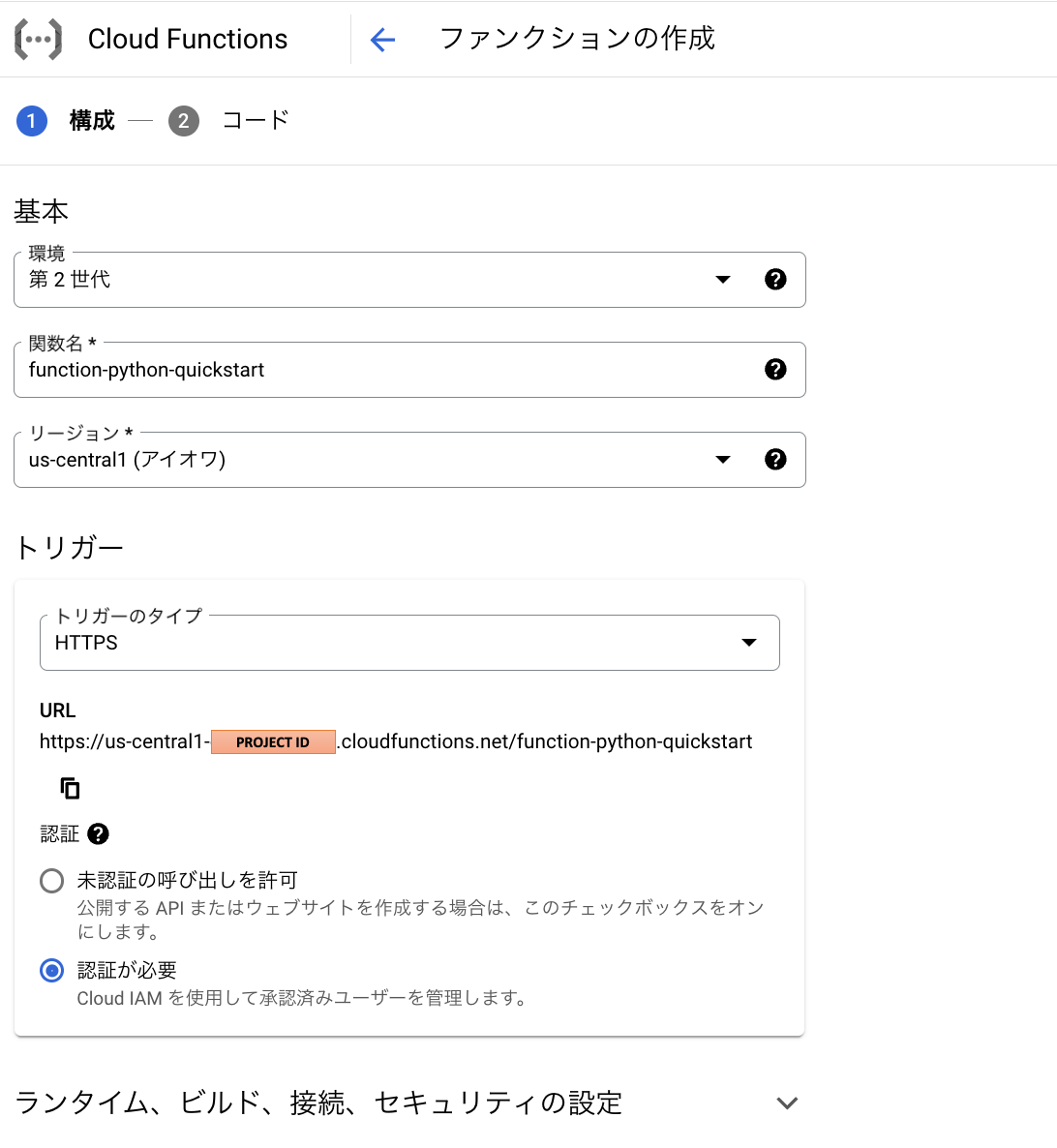Open the 認証 help tooltip icon

click(x=98, y=834)
